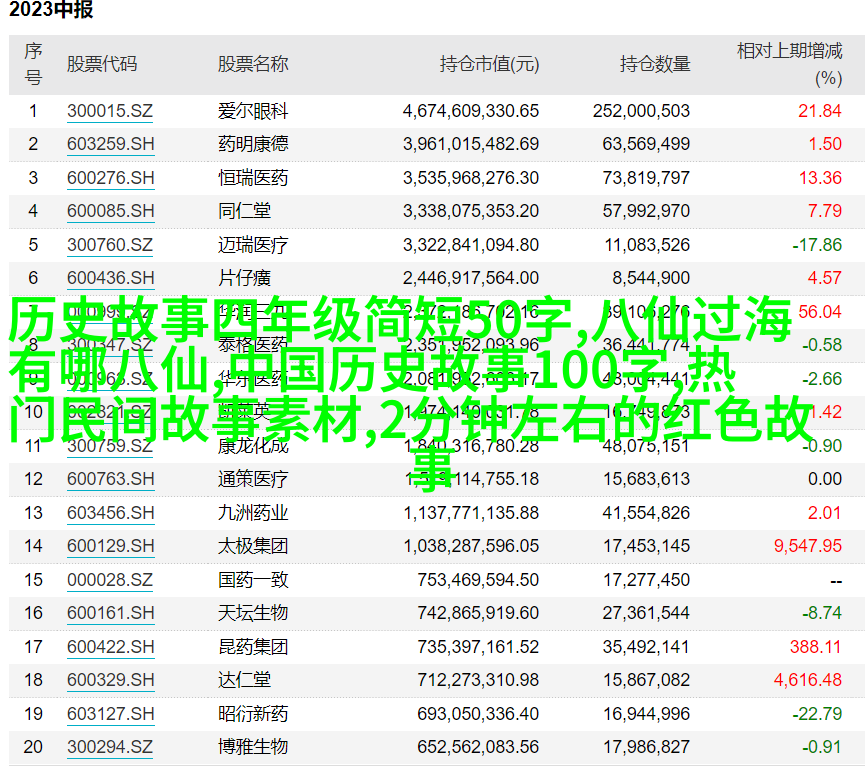This screenshot has height=776, width=865.
Task: Click stock code 600436.SH
Action: click(x=110, y=278)
